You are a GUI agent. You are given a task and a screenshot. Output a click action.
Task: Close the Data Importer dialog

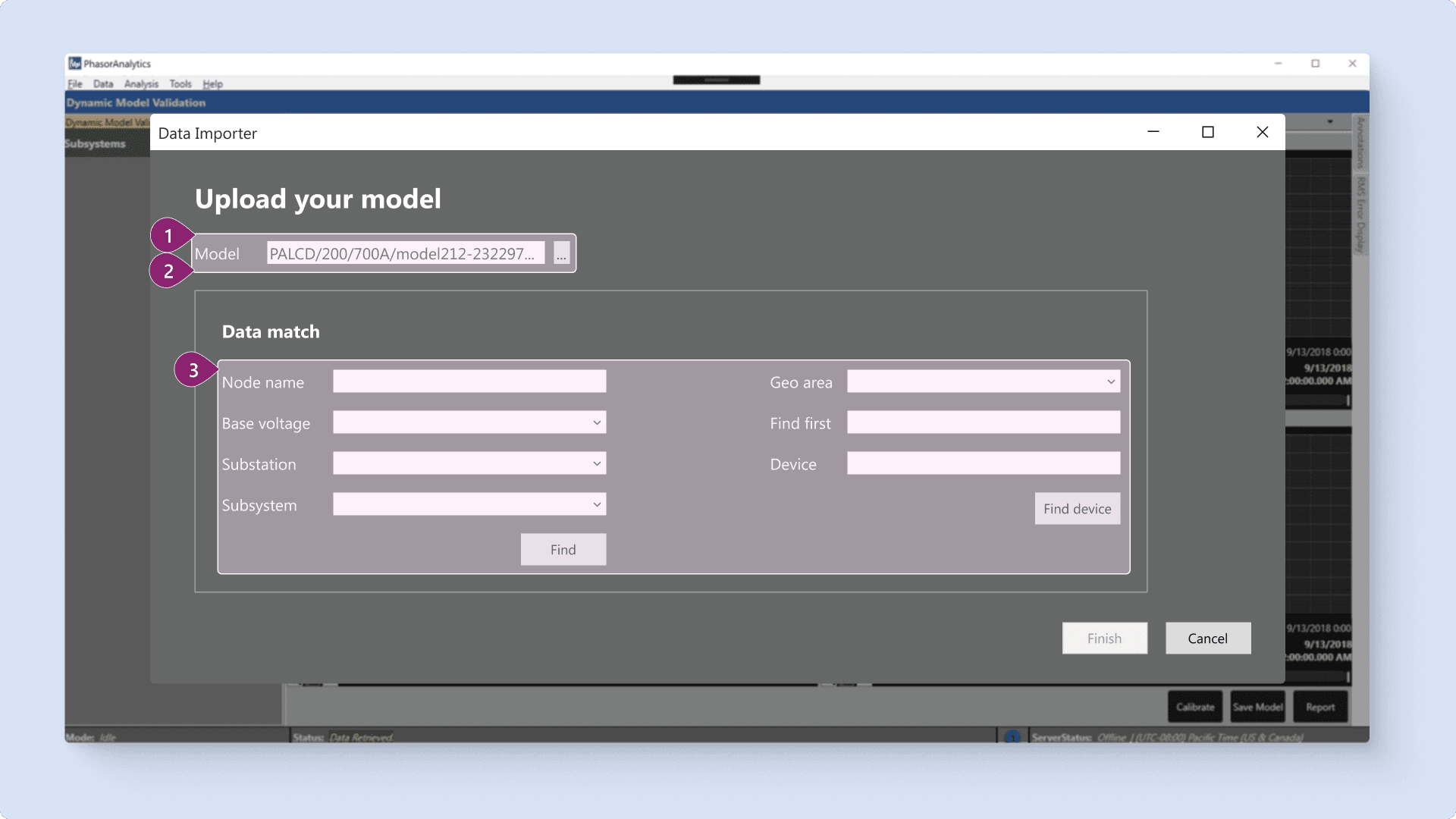[x=1262, y=133]
